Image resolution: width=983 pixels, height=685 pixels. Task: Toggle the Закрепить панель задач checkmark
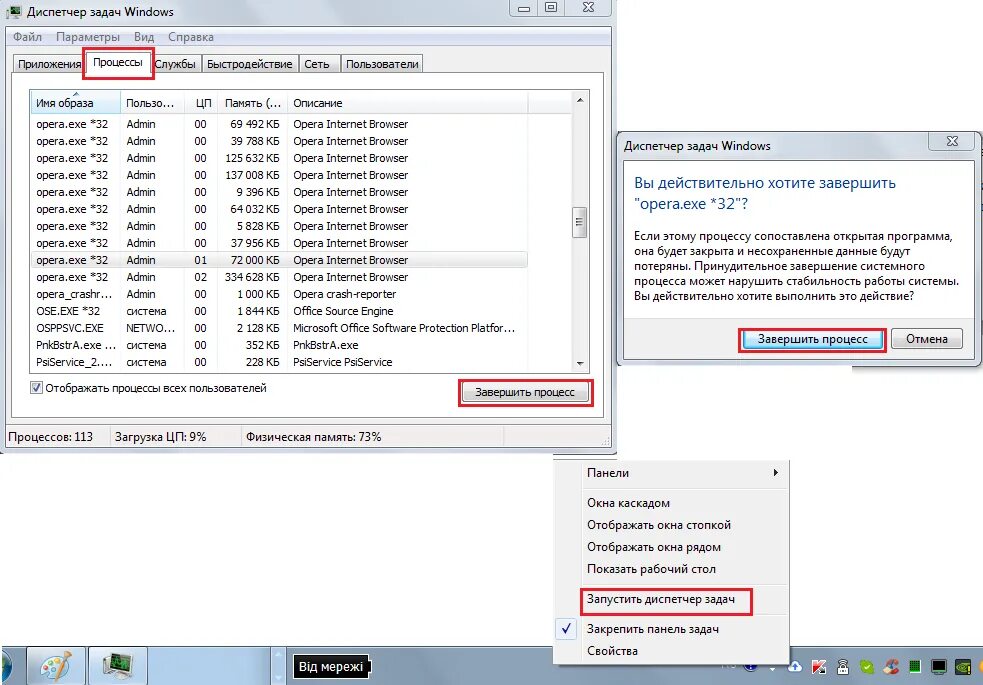click(x=567, y=629)
